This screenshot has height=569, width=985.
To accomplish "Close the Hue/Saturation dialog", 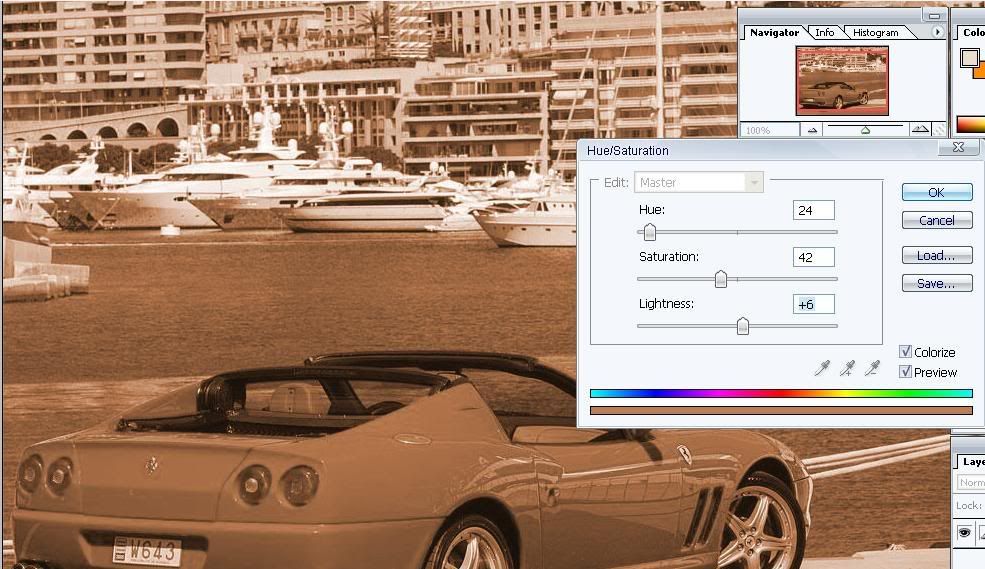I will pyautogui.click(x=958, y=147).
